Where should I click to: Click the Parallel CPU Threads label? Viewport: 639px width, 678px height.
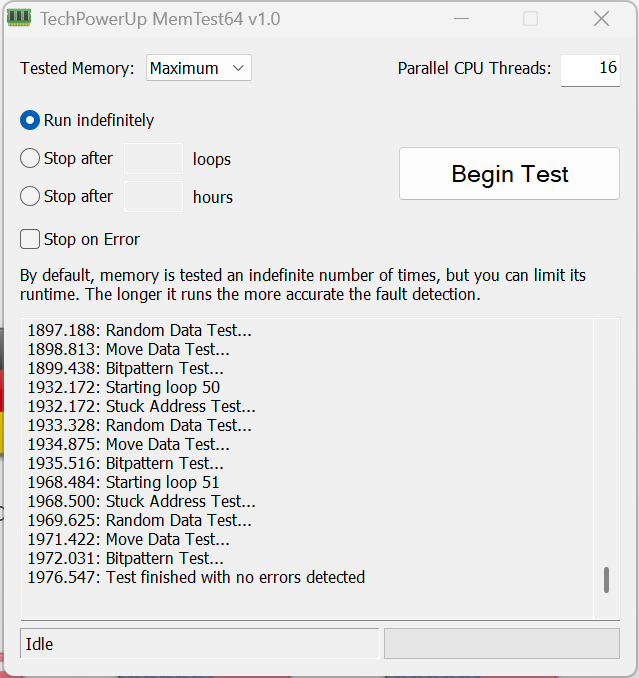474,69
